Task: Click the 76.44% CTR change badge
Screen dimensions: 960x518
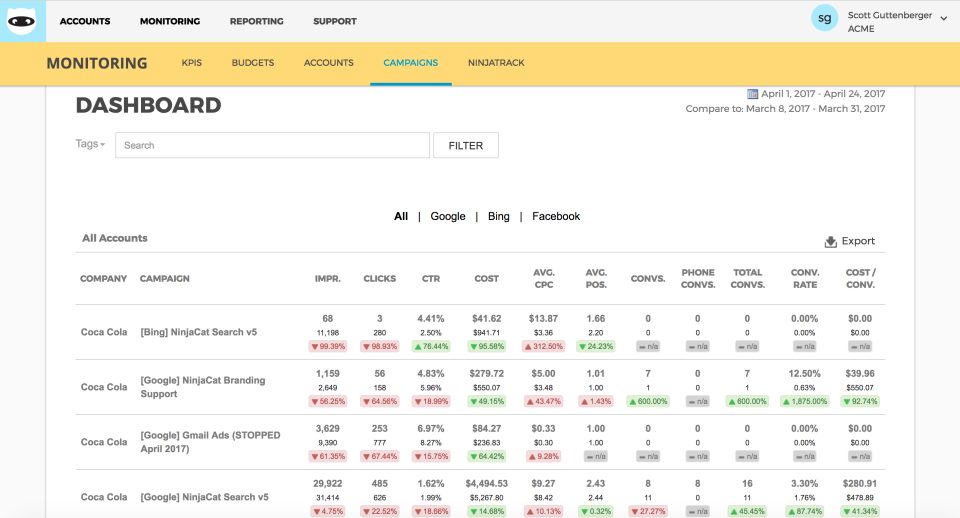Action: 431,347
